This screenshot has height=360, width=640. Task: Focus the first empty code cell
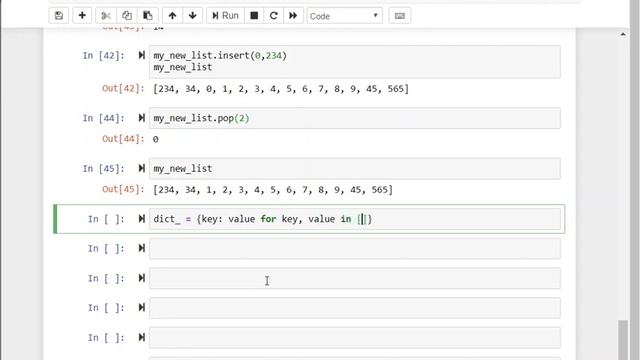(355, 249)
